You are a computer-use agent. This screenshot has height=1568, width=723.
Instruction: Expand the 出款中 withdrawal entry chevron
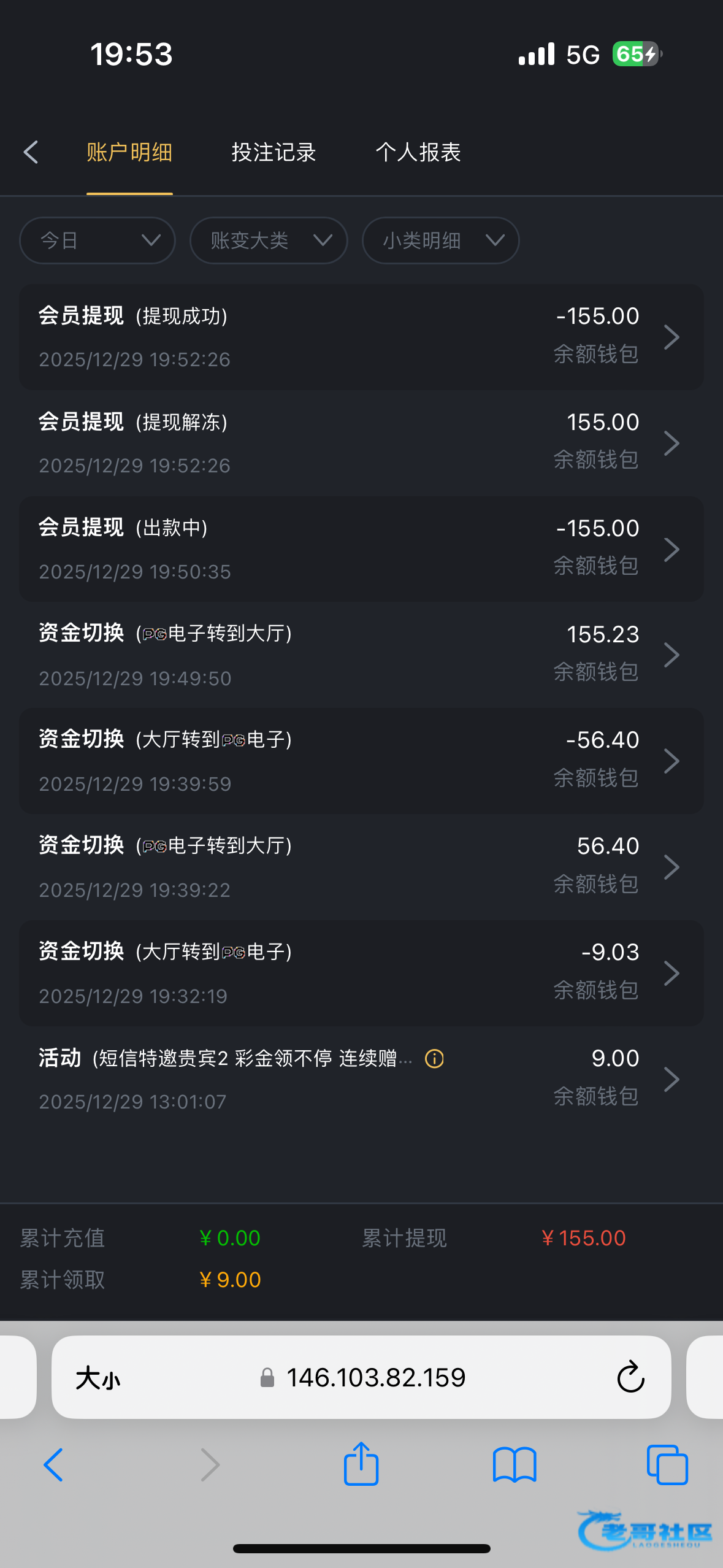pos(671,550)
